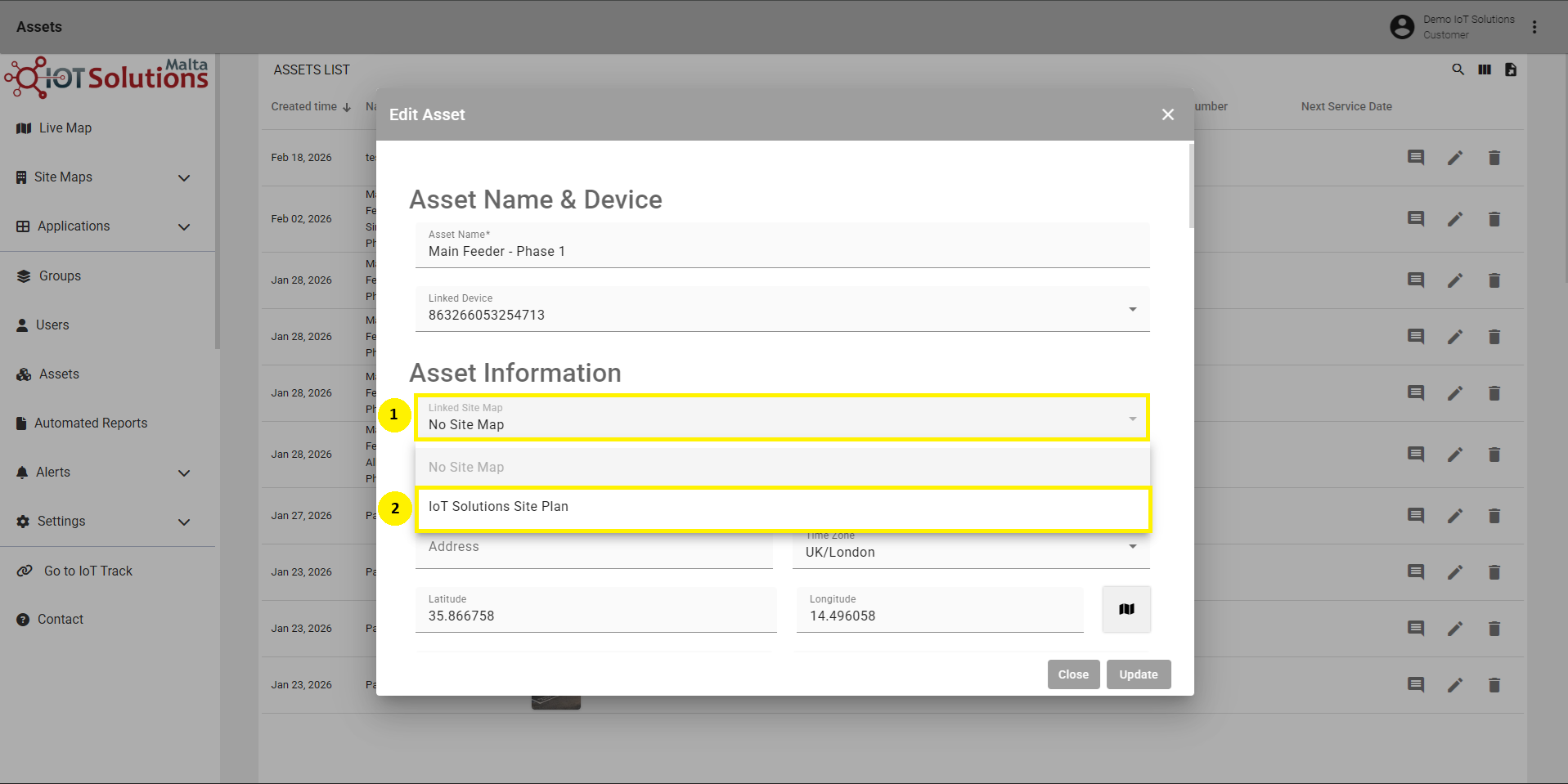
Task: Open Settings in the sidebar
Action: [x=61, y=522]
